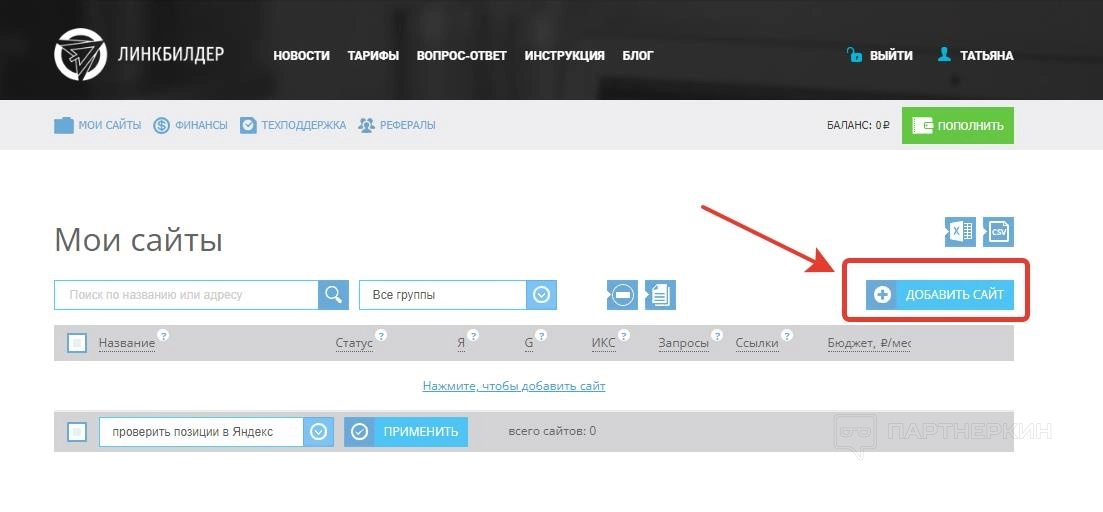Open Техподдержка section
The height and width of the screenshot is (512, 1103).
point(293,125)
